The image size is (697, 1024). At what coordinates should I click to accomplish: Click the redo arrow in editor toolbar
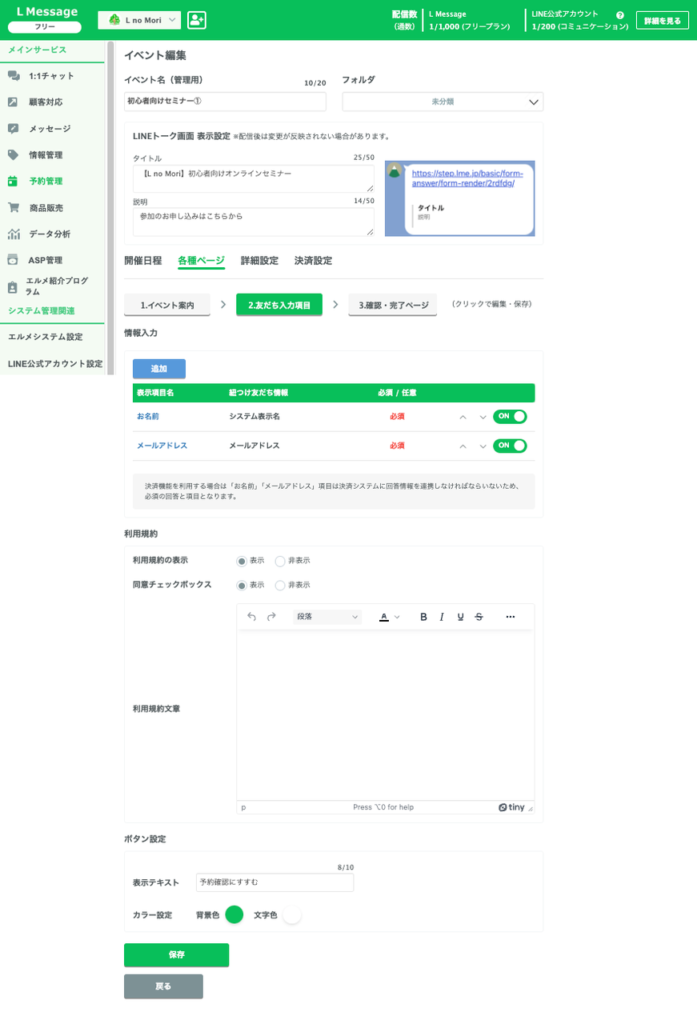click(271, 617)
